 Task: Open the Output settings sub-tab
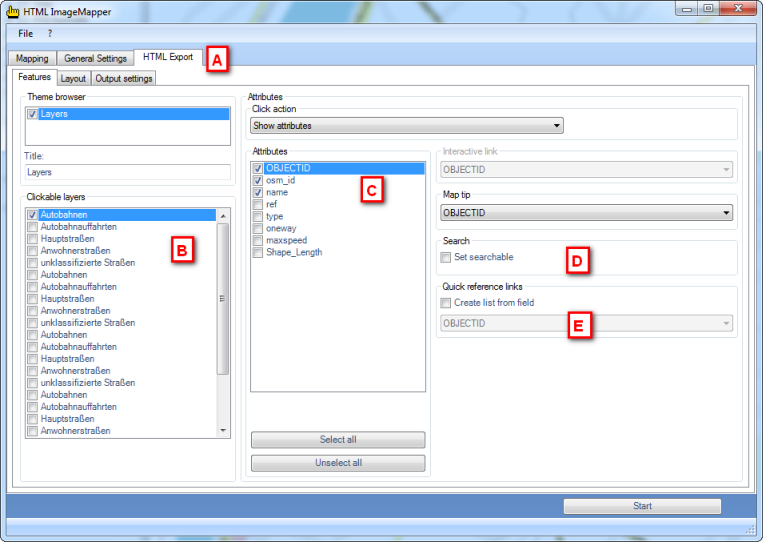point(124,78)
